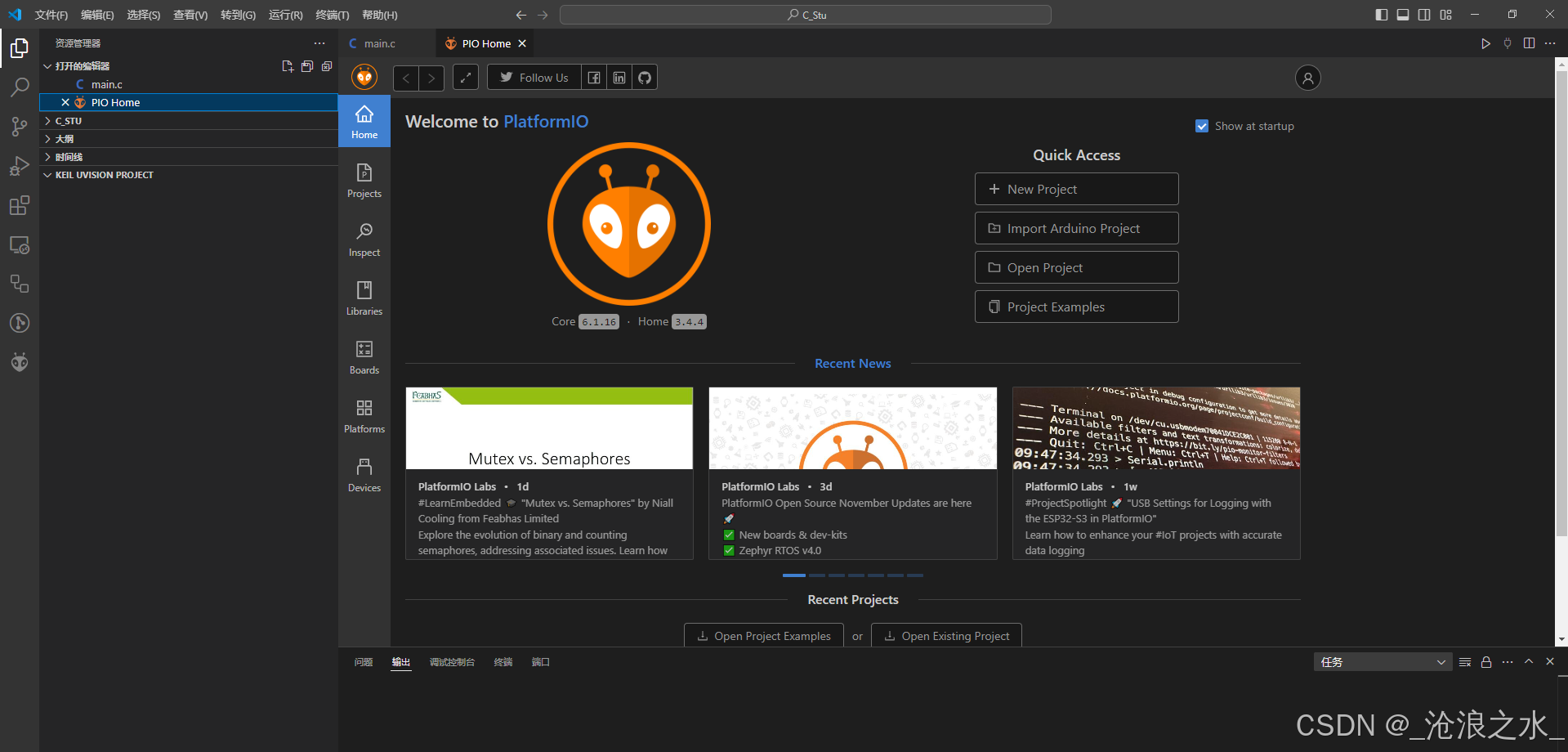This screenshot has width=1568, height=752.
Task: Open PIO Home section
Action: point(364,122)
